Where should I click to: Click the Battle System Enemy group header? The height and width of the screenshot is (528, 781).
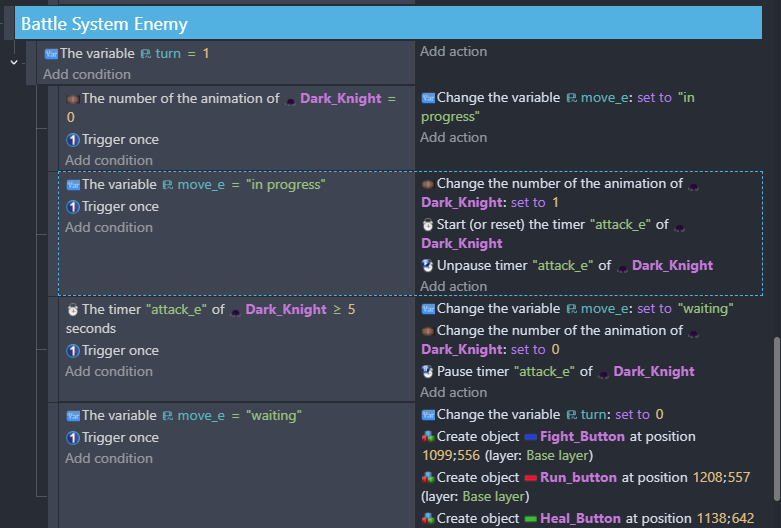[105, 23]
